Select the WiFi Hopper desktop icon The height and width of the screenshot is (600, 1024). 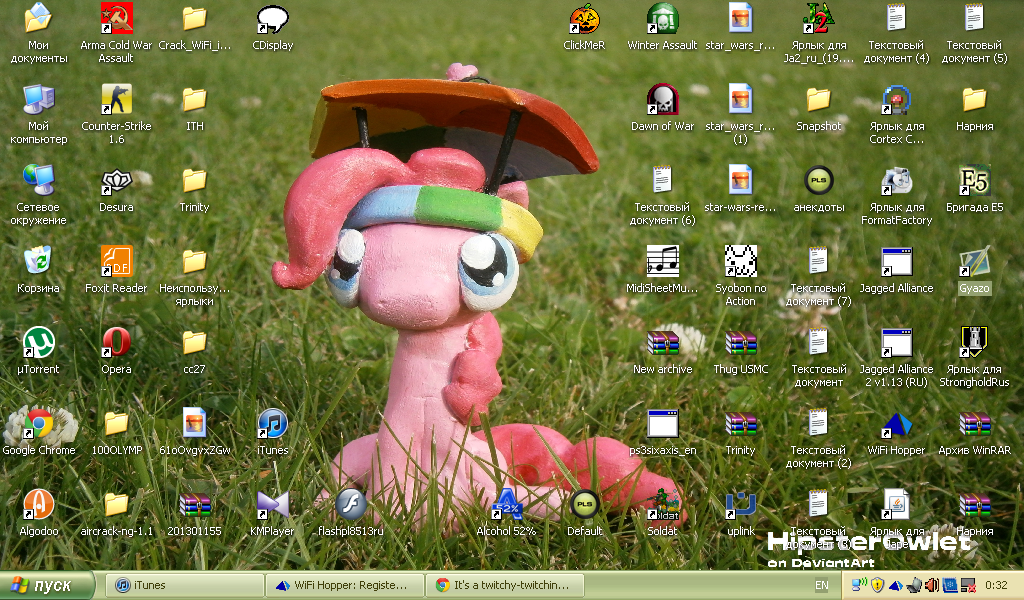click(x=896, y=423)
